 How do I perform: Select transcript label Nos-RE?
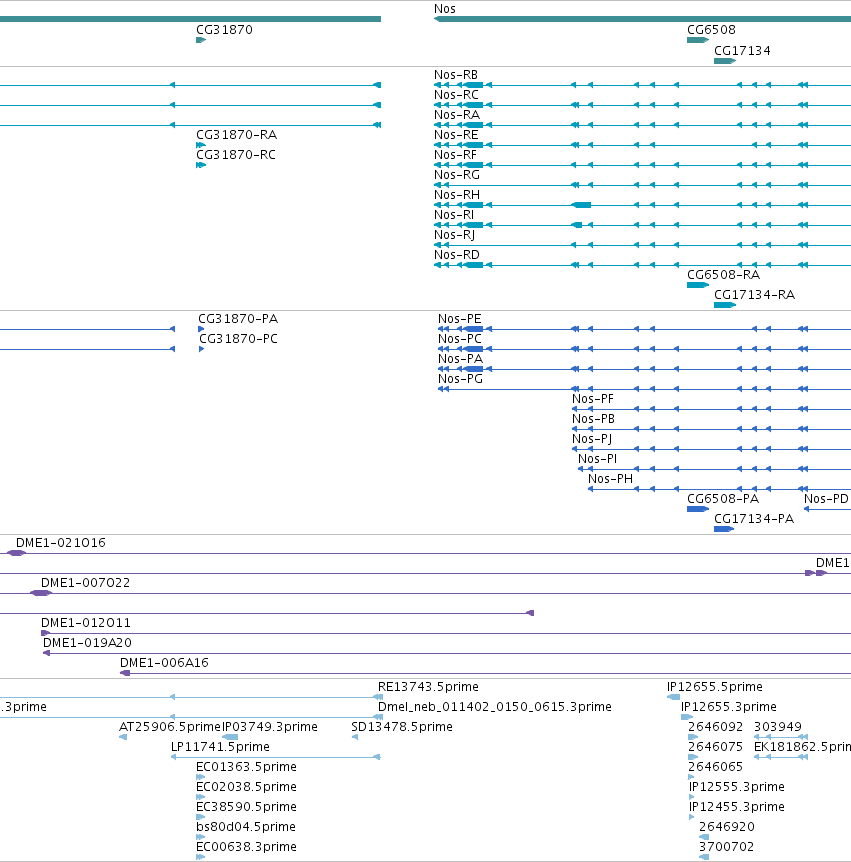(x=456, y=135)
